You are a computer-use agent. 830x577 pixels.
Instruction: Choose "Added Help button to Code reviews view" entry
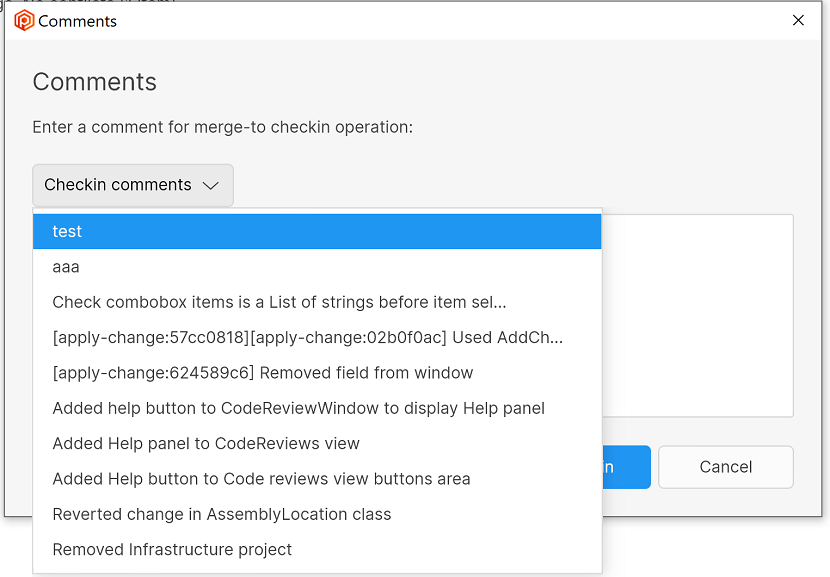point(261,479)
